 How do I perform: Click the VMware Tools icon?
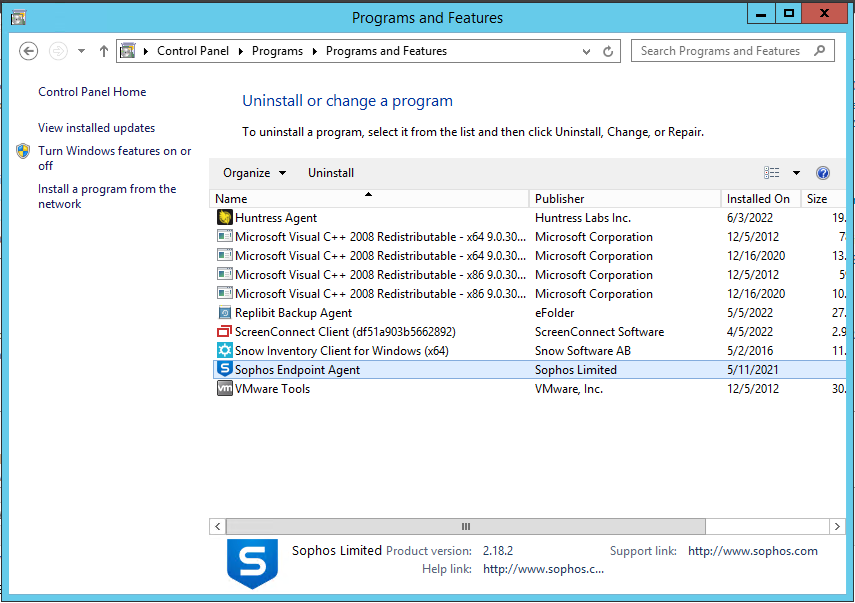[x=225, y=388]
